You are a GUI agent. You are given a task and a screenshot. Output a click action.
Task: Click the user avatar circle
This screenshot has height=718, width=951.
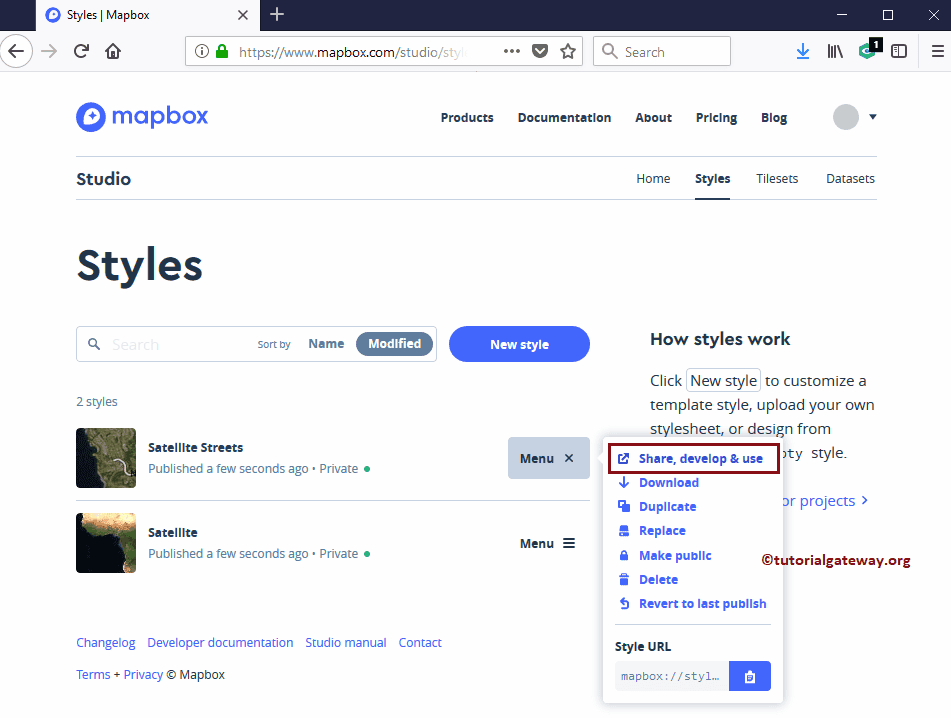click(845, 117)
